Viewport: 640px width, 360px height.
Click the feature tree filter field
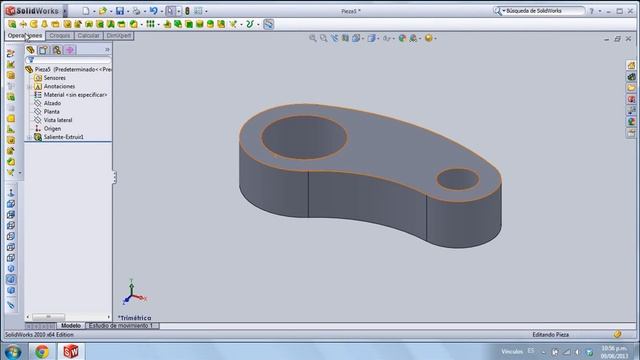tap(68, 60)
